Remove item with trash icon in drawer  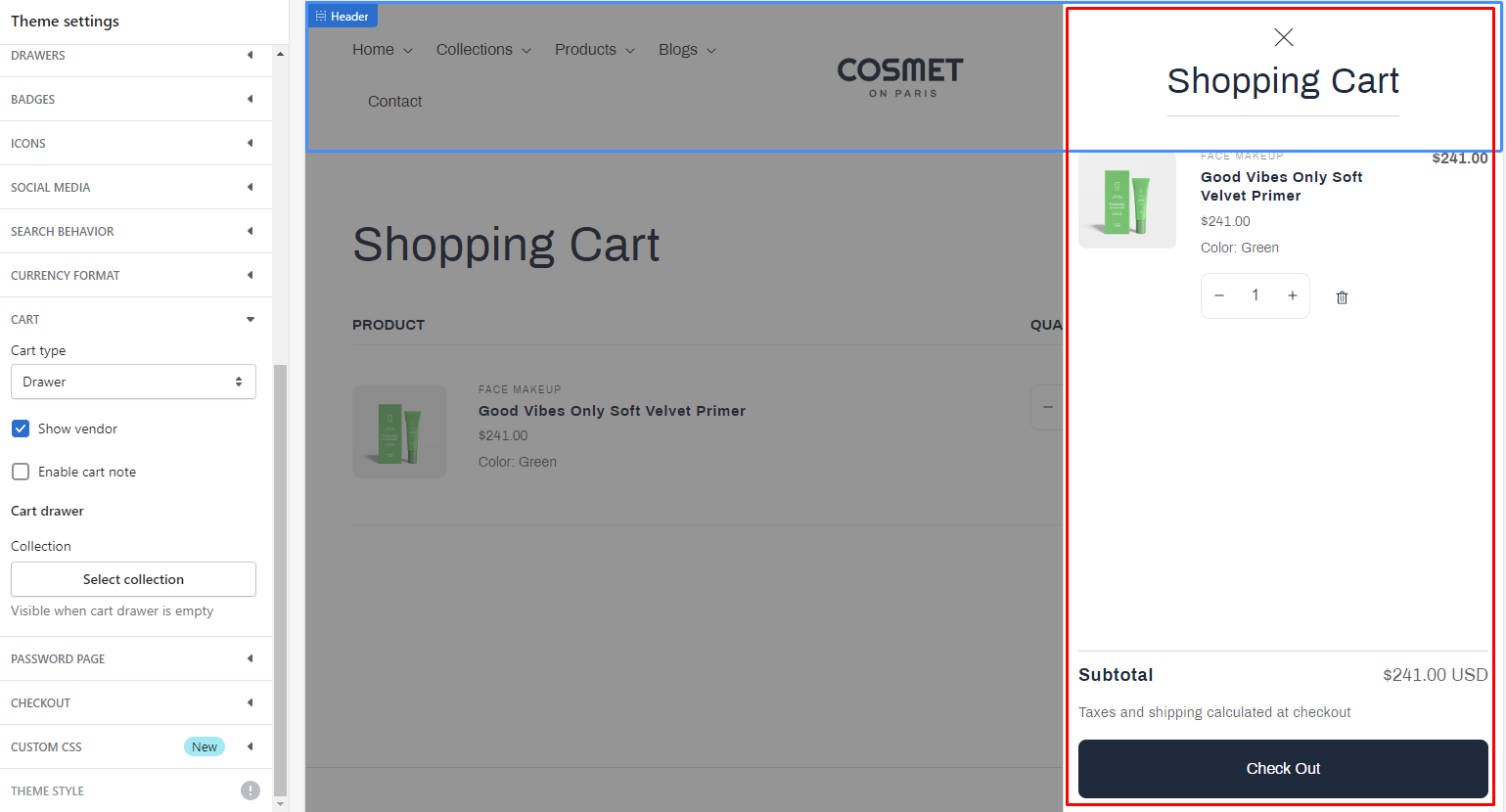pos(1342,297)
